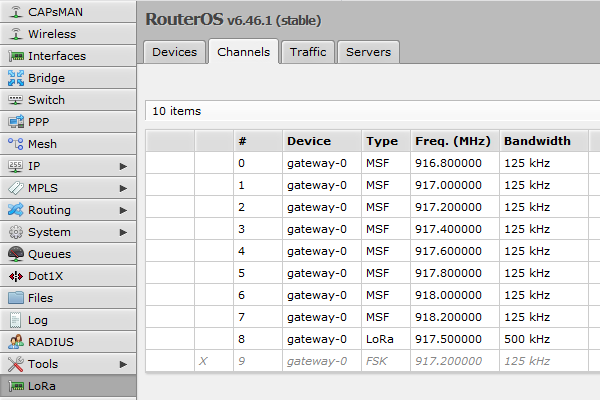Click the Mesh nodes icon

pyautogui.click(x=16, y=144)
